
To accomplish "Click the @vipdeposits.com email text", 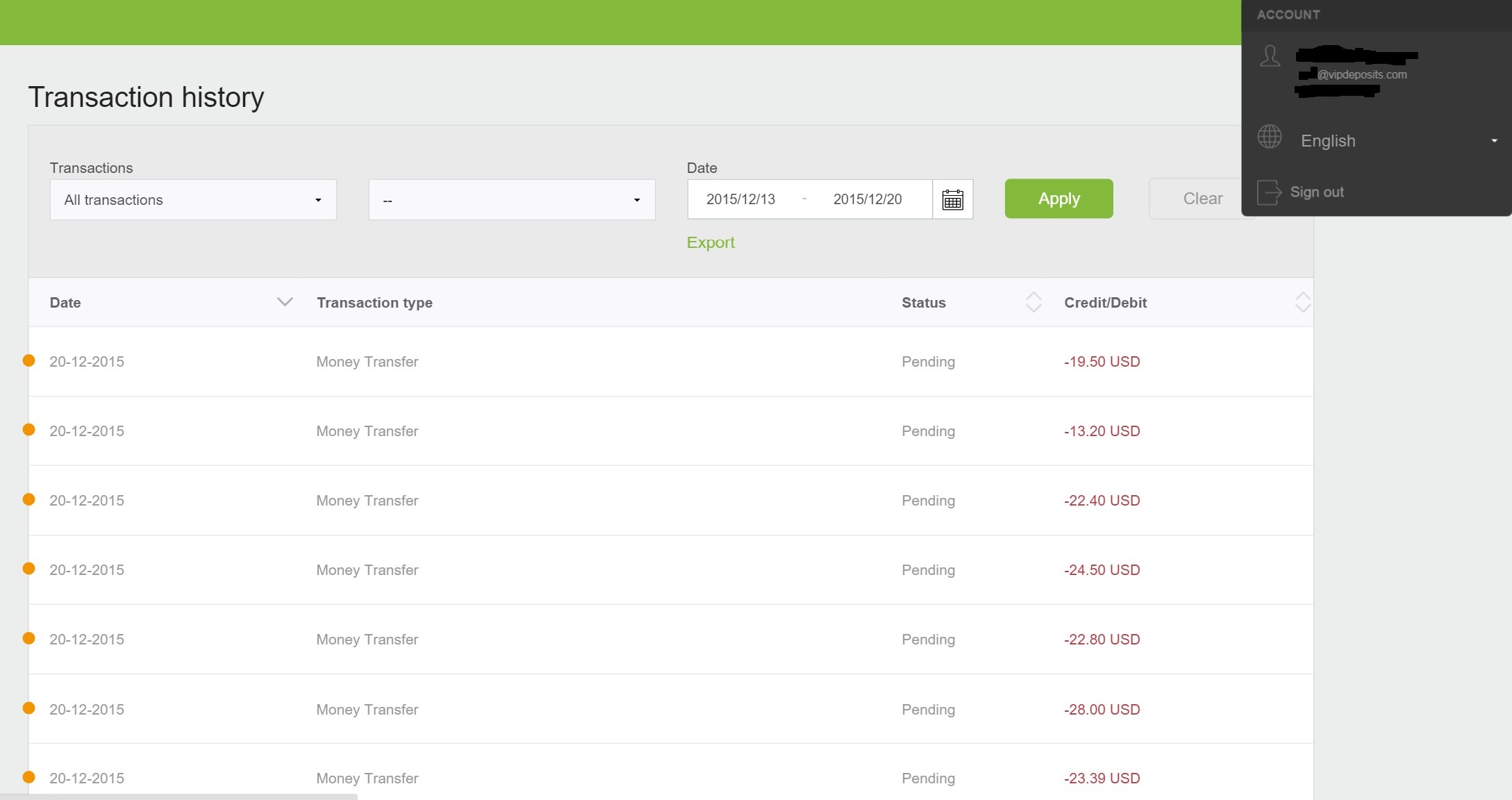I will 1362,74.
